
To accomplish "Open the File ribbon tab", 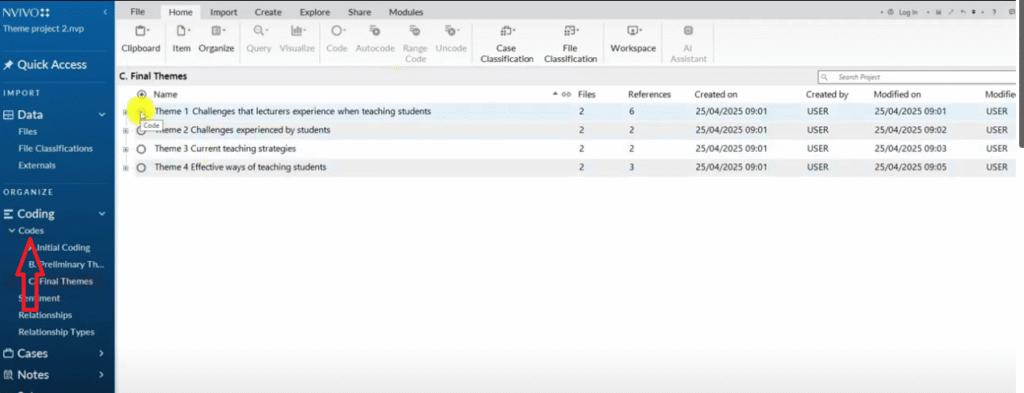I will pos(137,12).
